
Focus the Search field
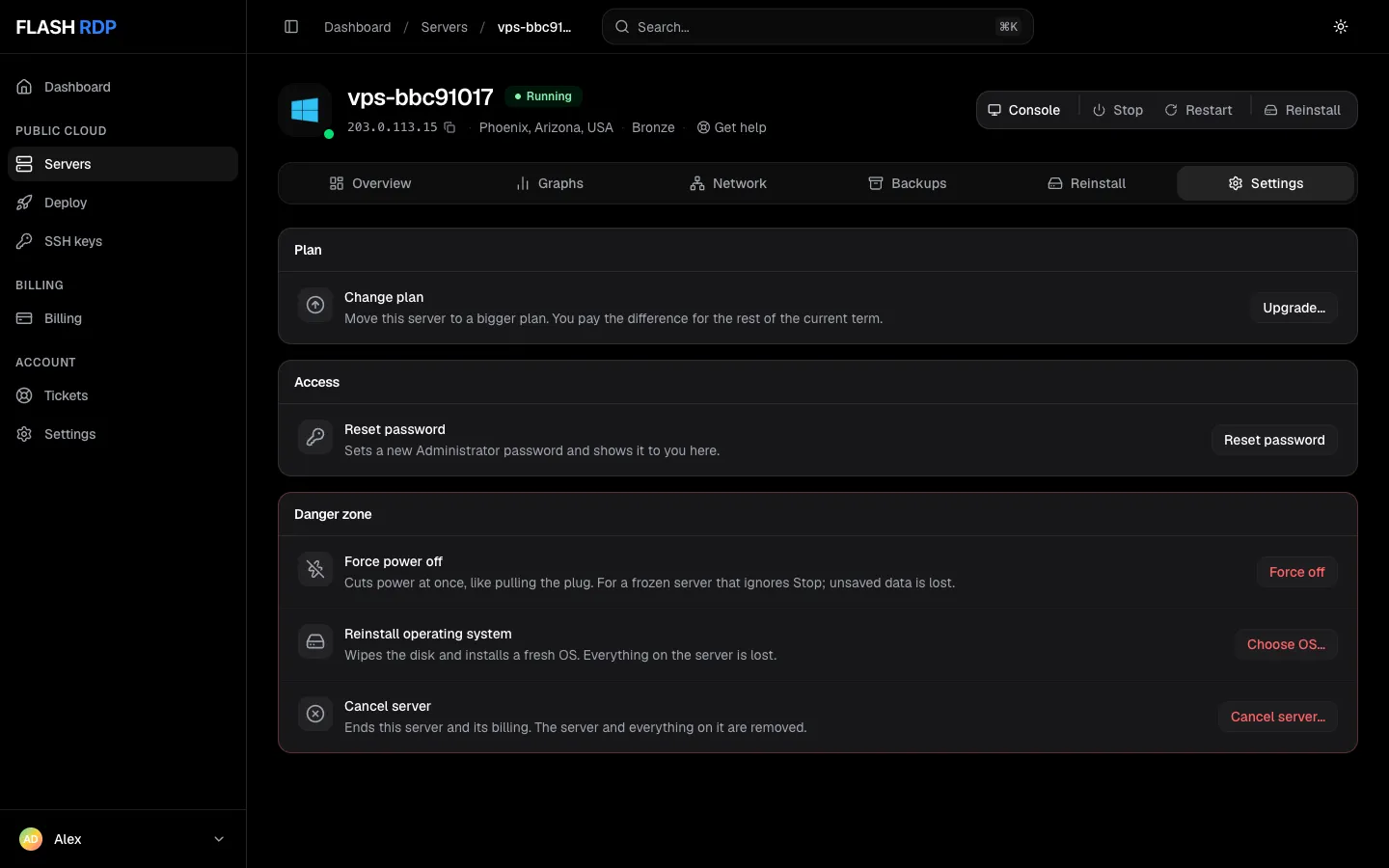[x=818, y=27]
